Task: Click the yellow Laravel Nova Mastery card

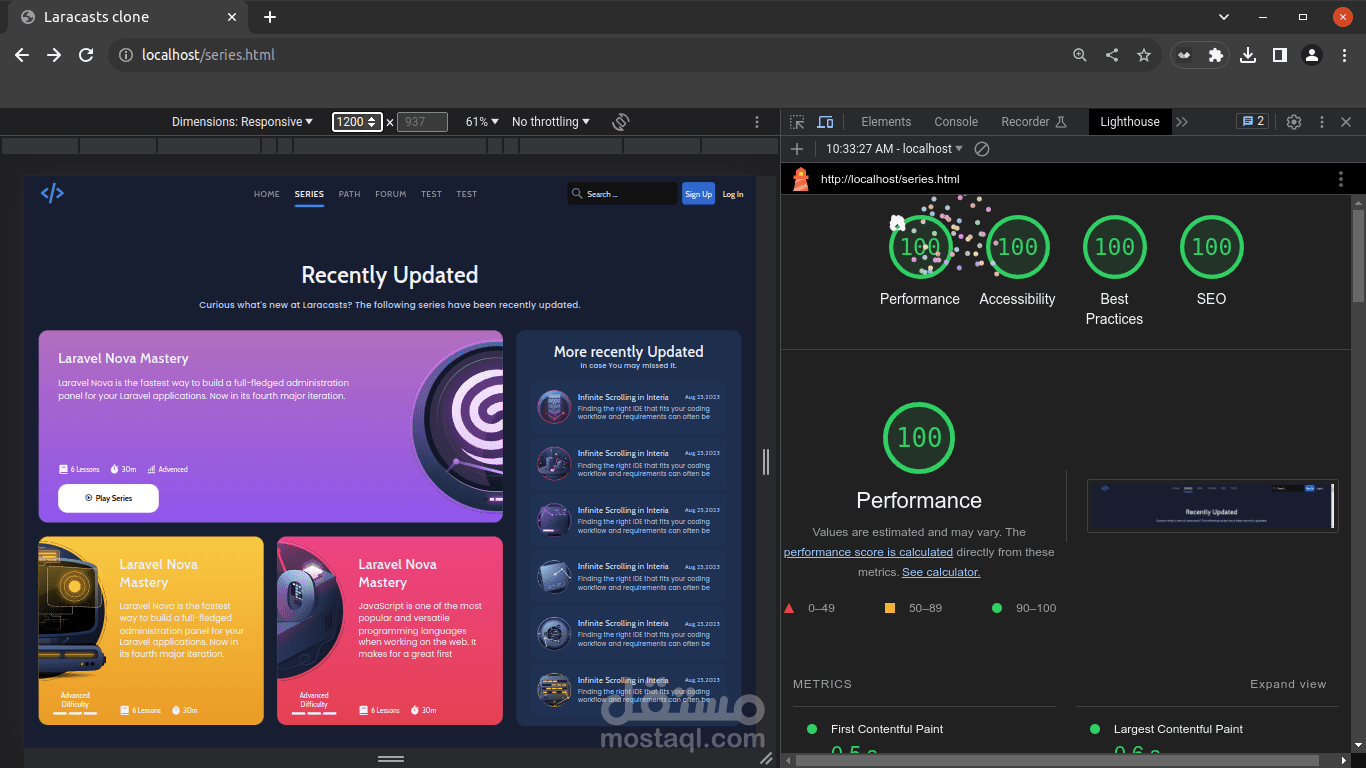Action: pos(151,630)
